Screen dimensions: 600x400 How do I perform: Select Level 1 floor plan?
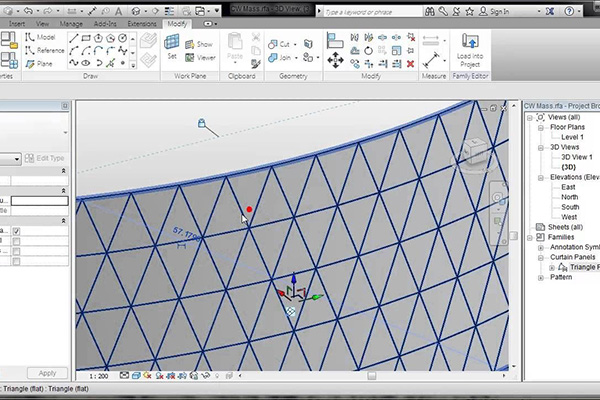(572, 137)
